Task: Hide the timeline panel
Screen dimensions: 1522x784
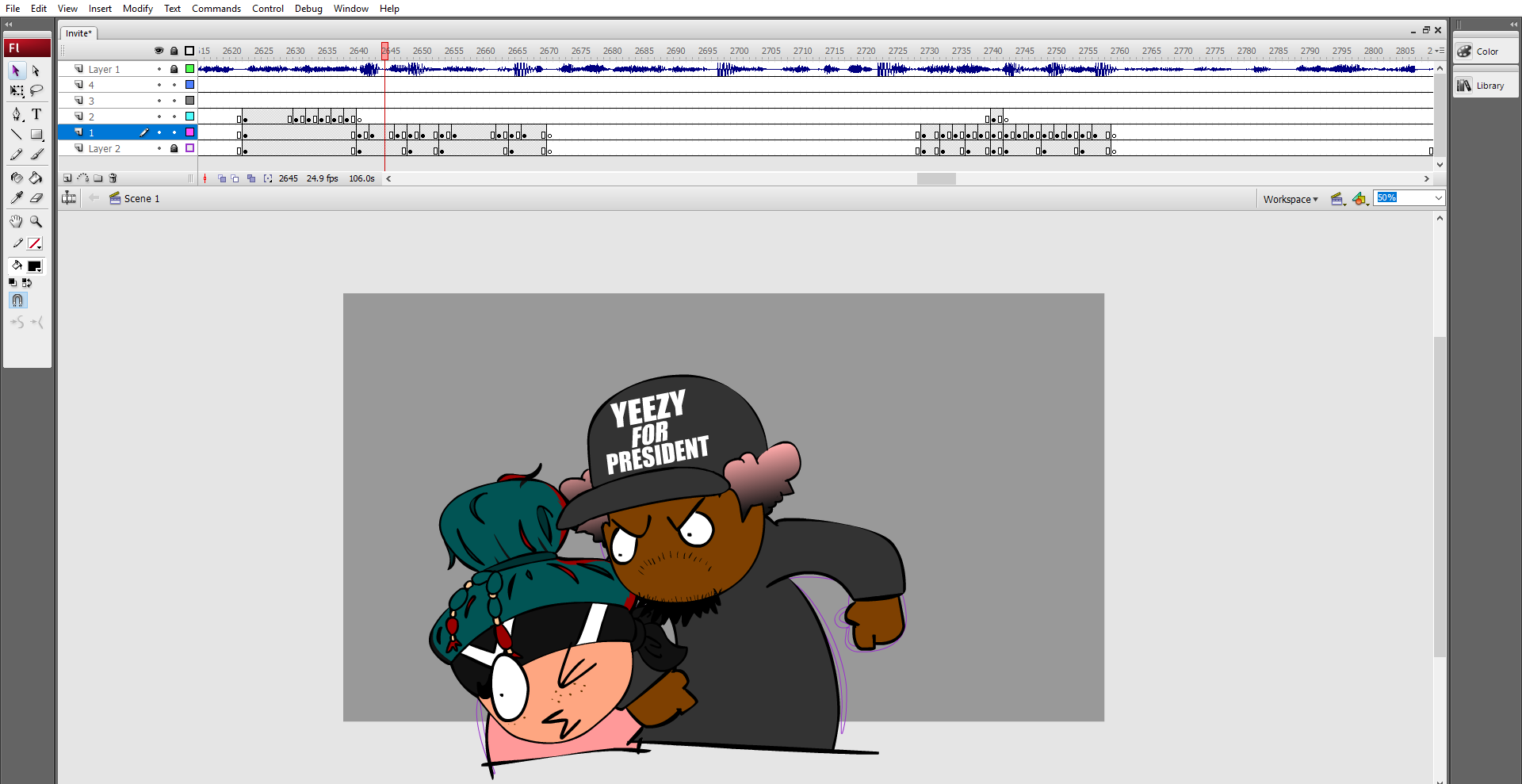Action: tap(69, 198)
